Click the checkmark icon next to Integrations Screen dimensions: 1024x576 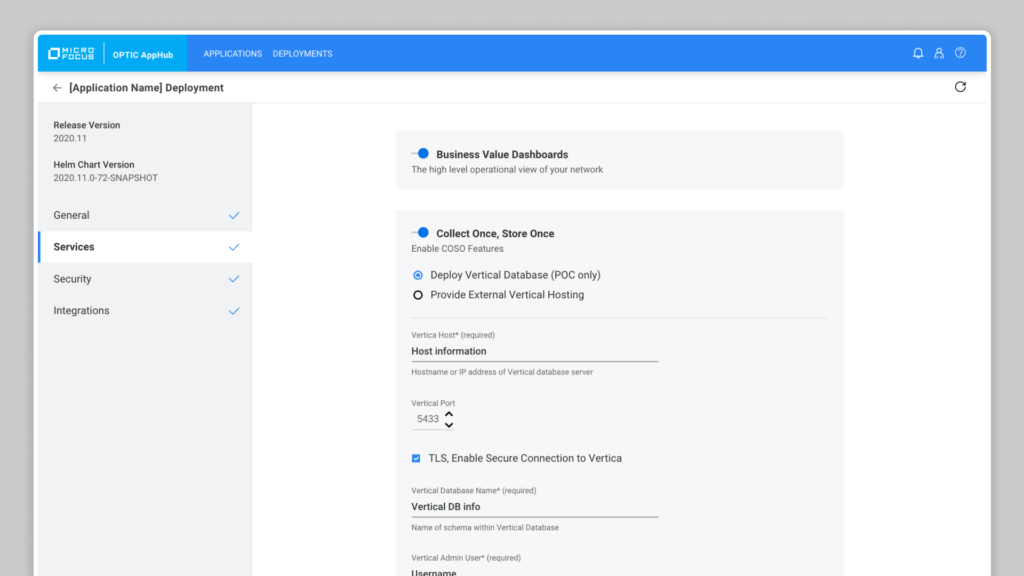(234, 311)
